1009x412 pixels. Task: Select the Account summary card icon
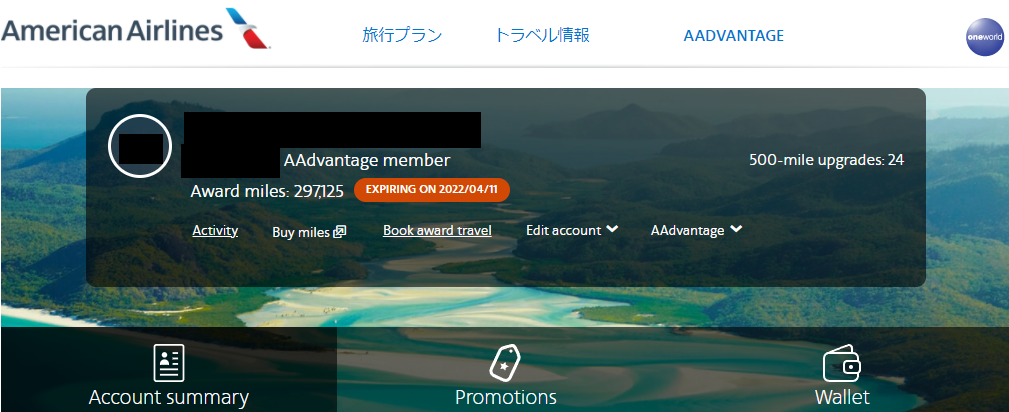pyautogui.click(x=169, y=363)
